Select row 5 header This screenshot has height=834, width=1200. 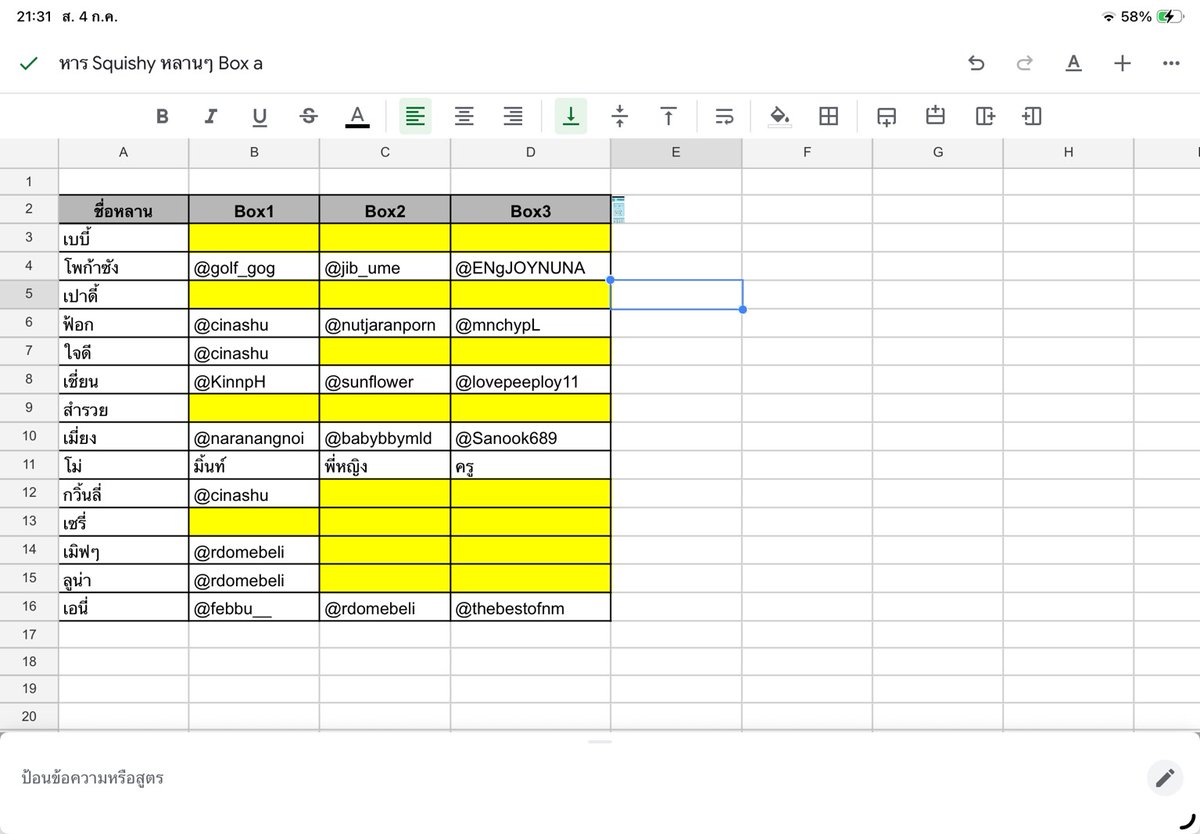point(29,295)
